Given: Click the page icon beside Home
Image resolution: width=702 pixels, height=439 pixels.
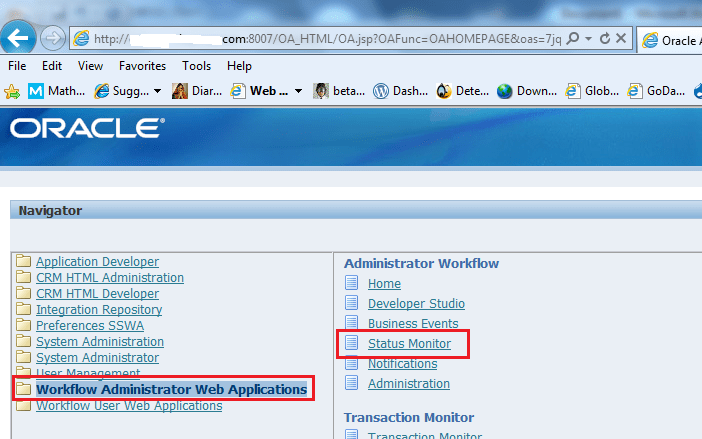Looking at the screenshot, I should coord(351,283).
